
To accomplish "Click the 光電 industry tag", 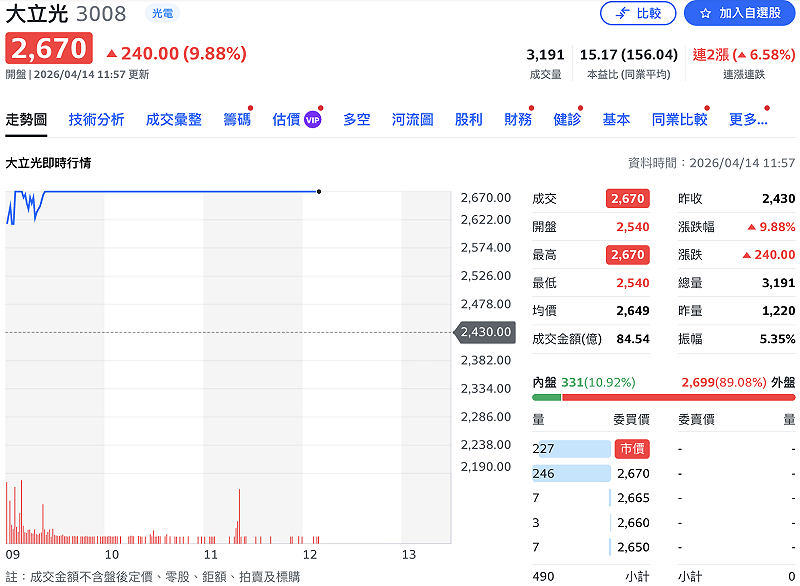I will click(x=163, y=13).
